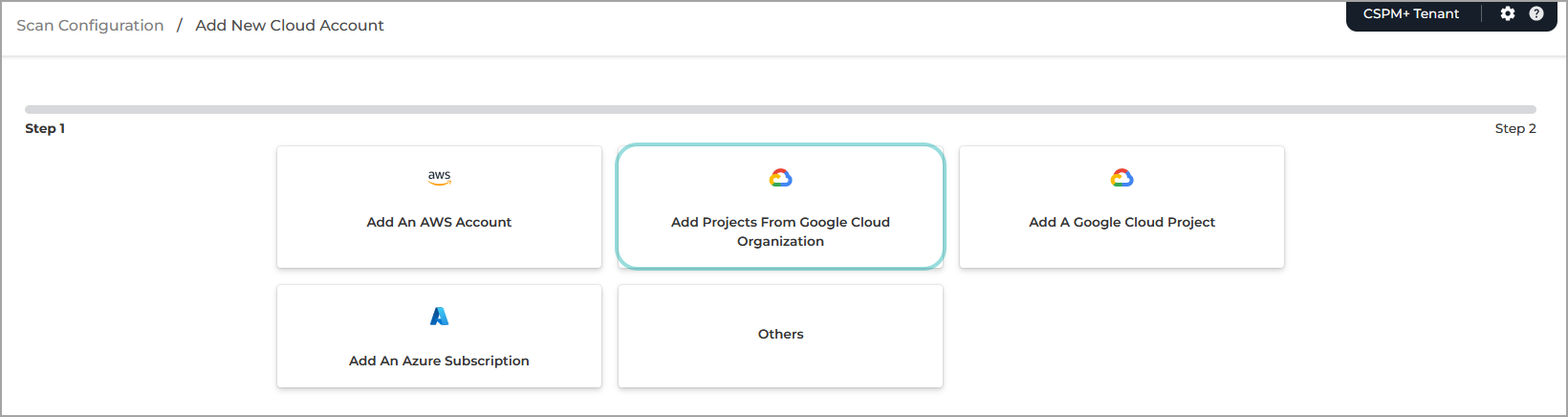Click the Organization word on the highlighted card

point(780,241)
